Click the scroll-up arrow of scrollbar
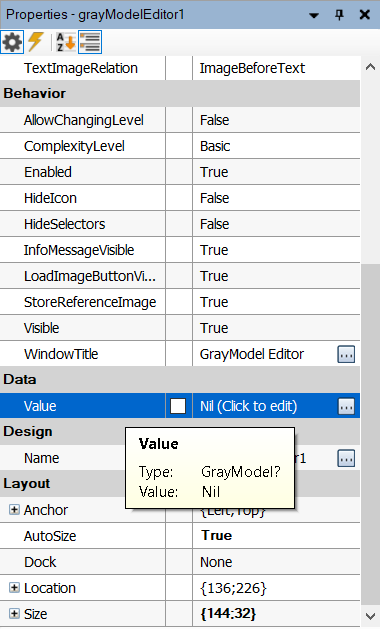The width and height of the screenshot is (380, 629). (370, 67)
